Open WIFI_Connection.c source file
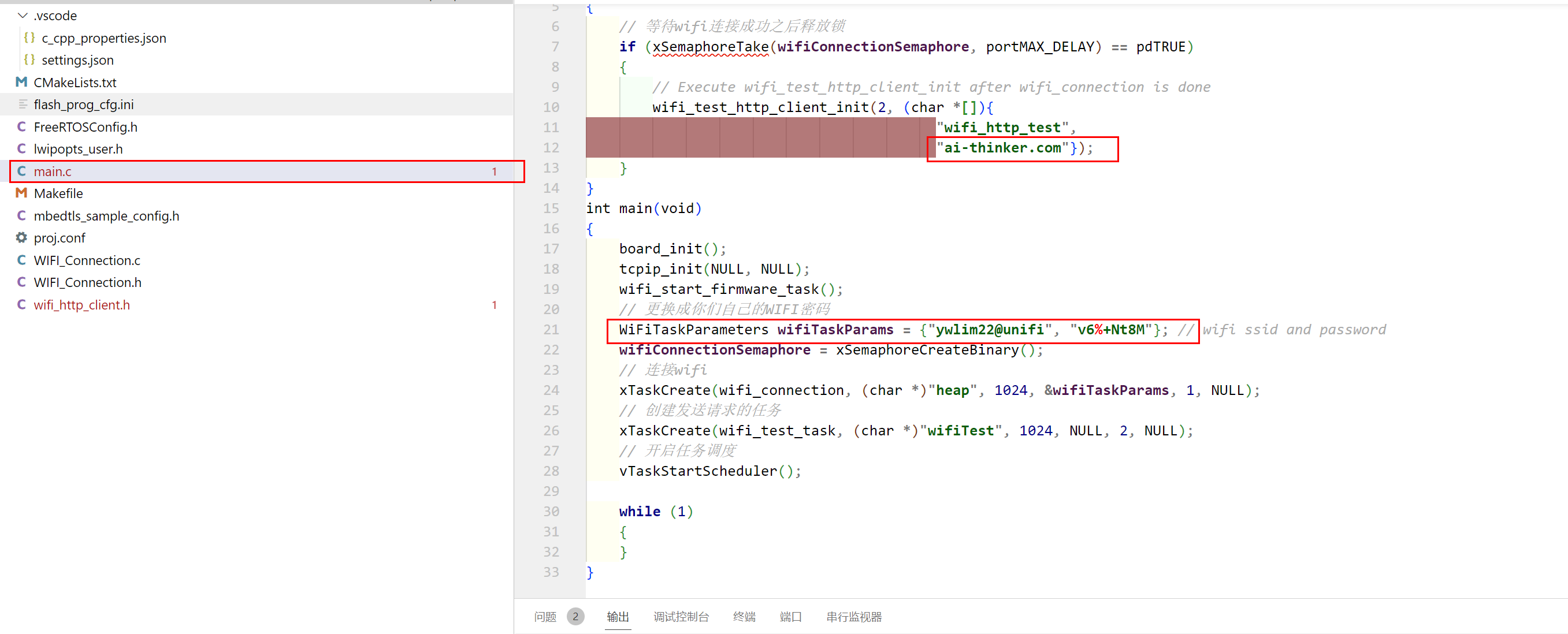 [x=87, y=260]
